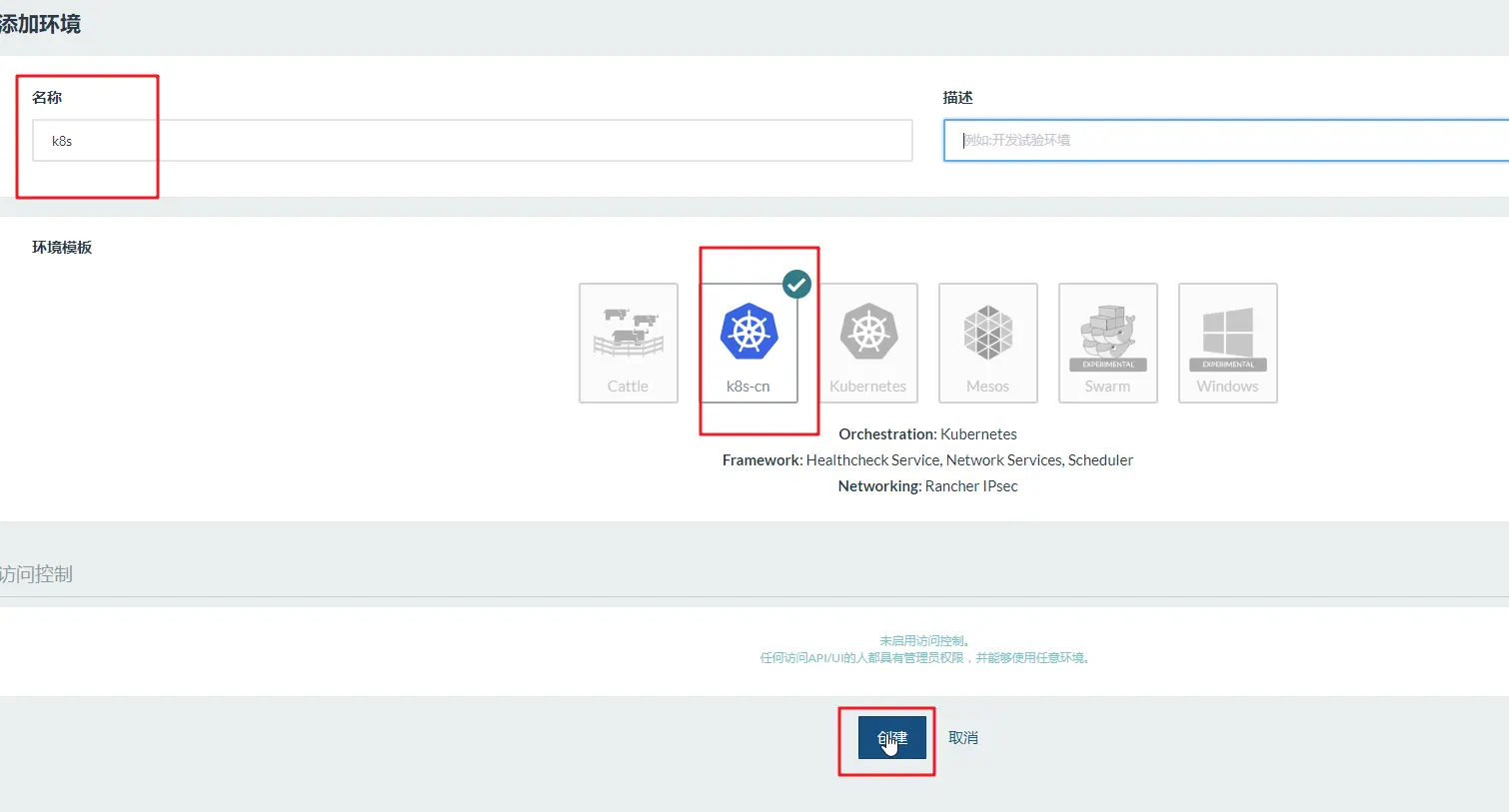Screen dimensions: 1509x812
Task: Pick the Mesos environment template
Action: 988,343
